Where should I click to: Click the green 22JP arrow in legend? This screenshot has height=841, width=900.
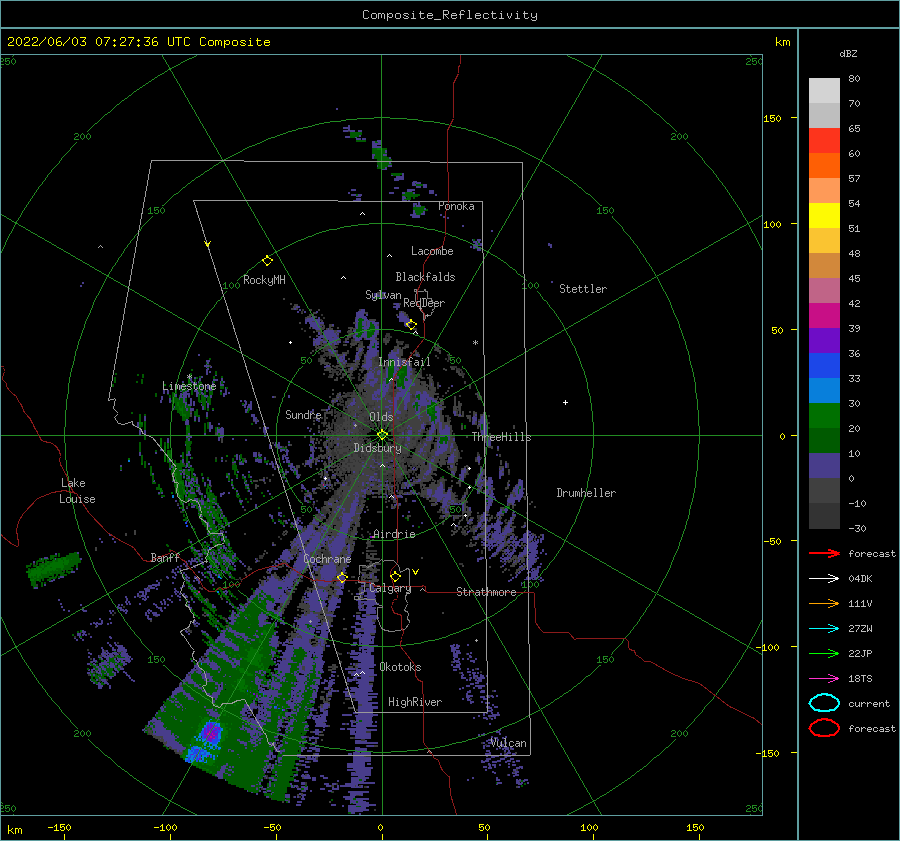[824, 653]
